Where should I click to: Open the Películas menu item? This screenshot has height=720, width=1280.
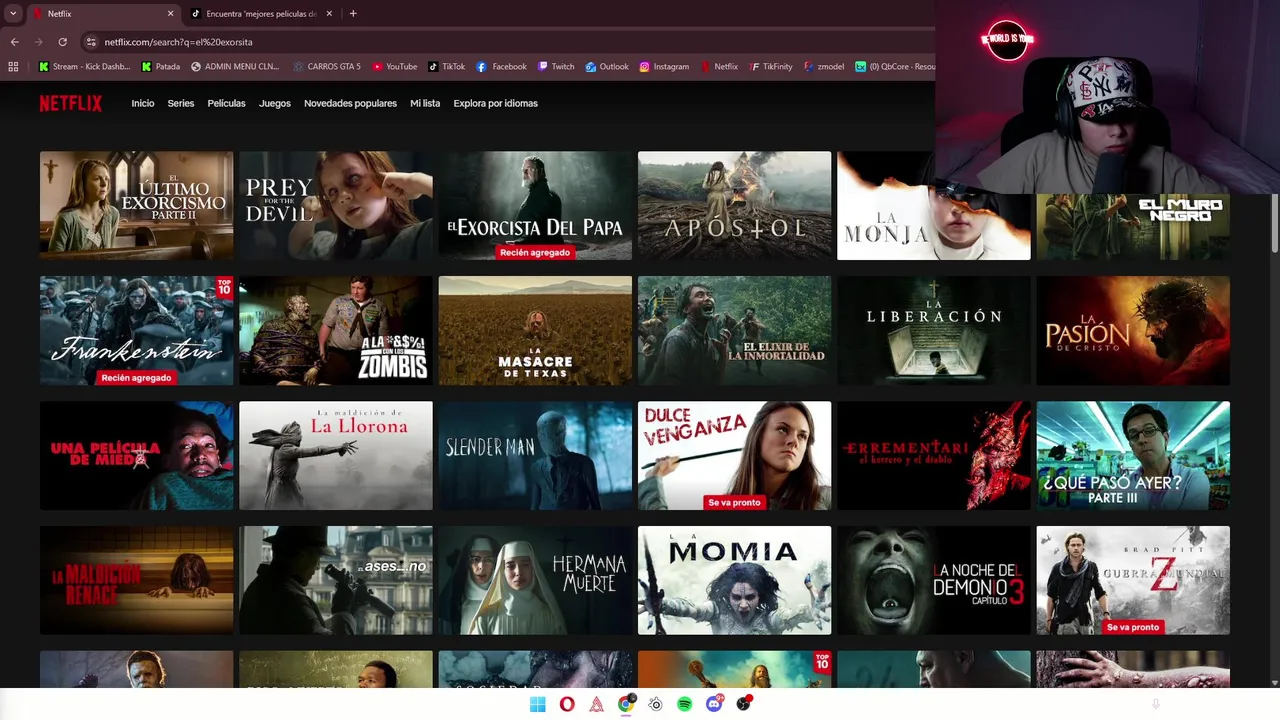click(226, 103)
